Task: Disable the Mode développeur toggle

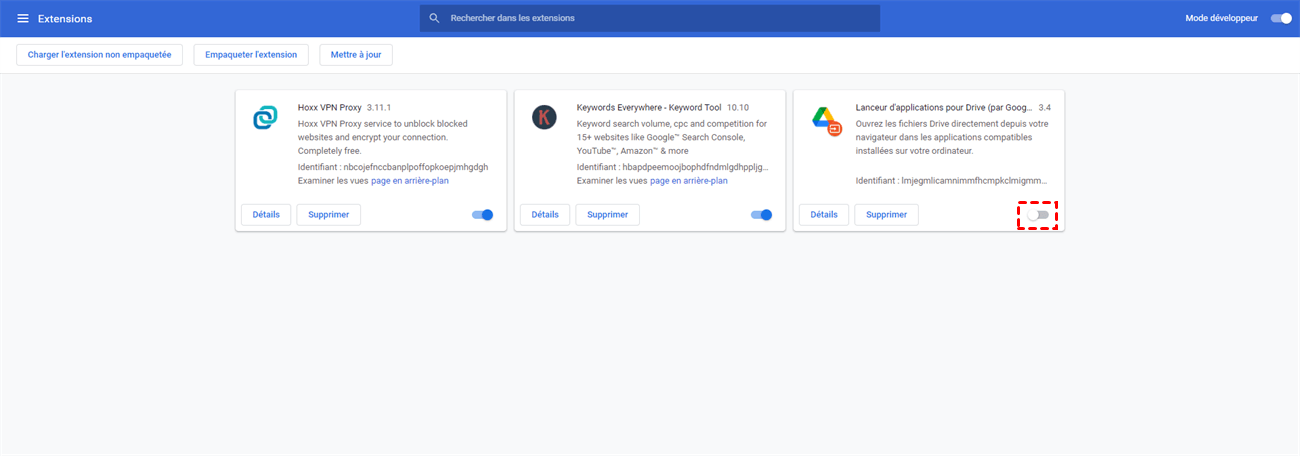Action: pyautogui.click(x=1280, y=18)
